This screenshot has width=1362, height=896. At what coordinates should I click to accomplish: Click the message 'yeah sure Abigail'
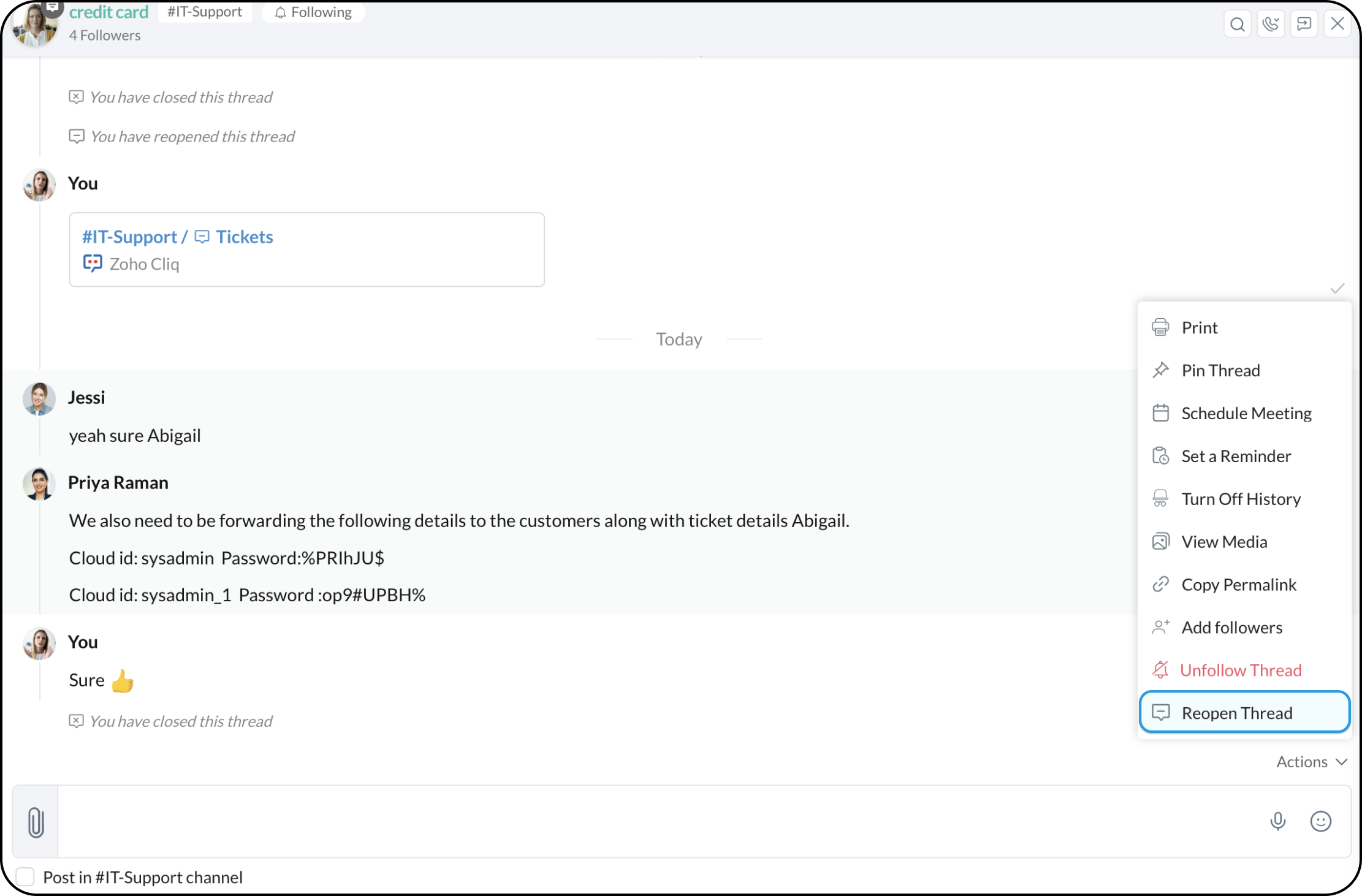pyautogui.click(x=135, y=435)
